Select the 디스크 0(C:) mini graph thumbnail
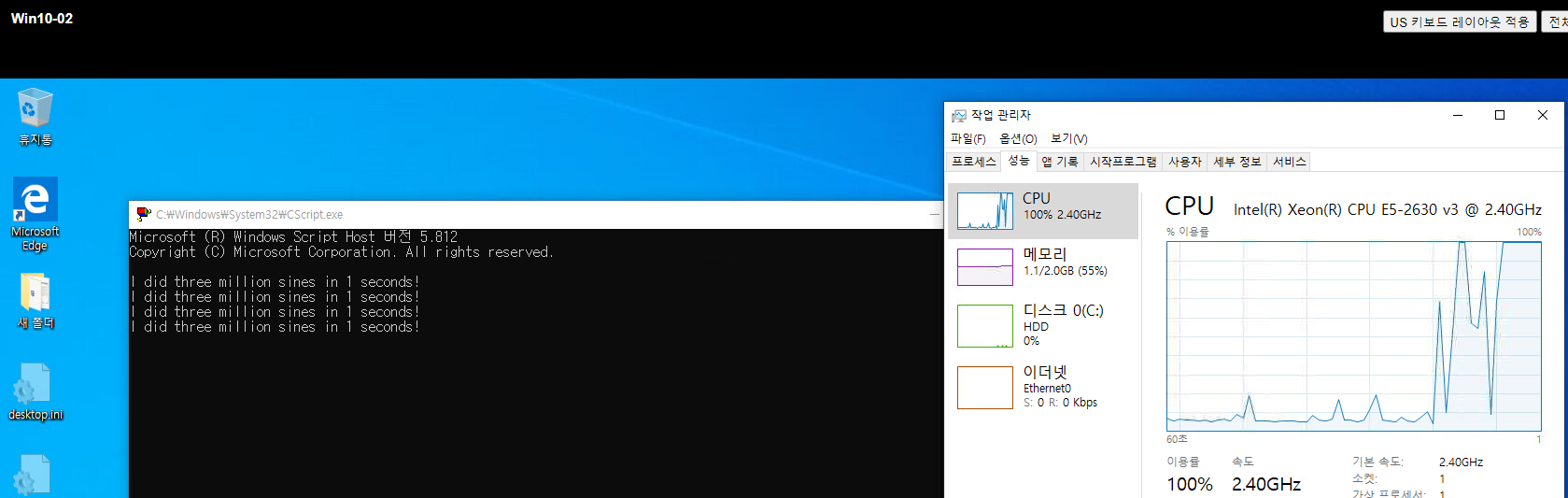Image resolution: width=1568 pixels, height=498 pixels. [x=985, y=326]
